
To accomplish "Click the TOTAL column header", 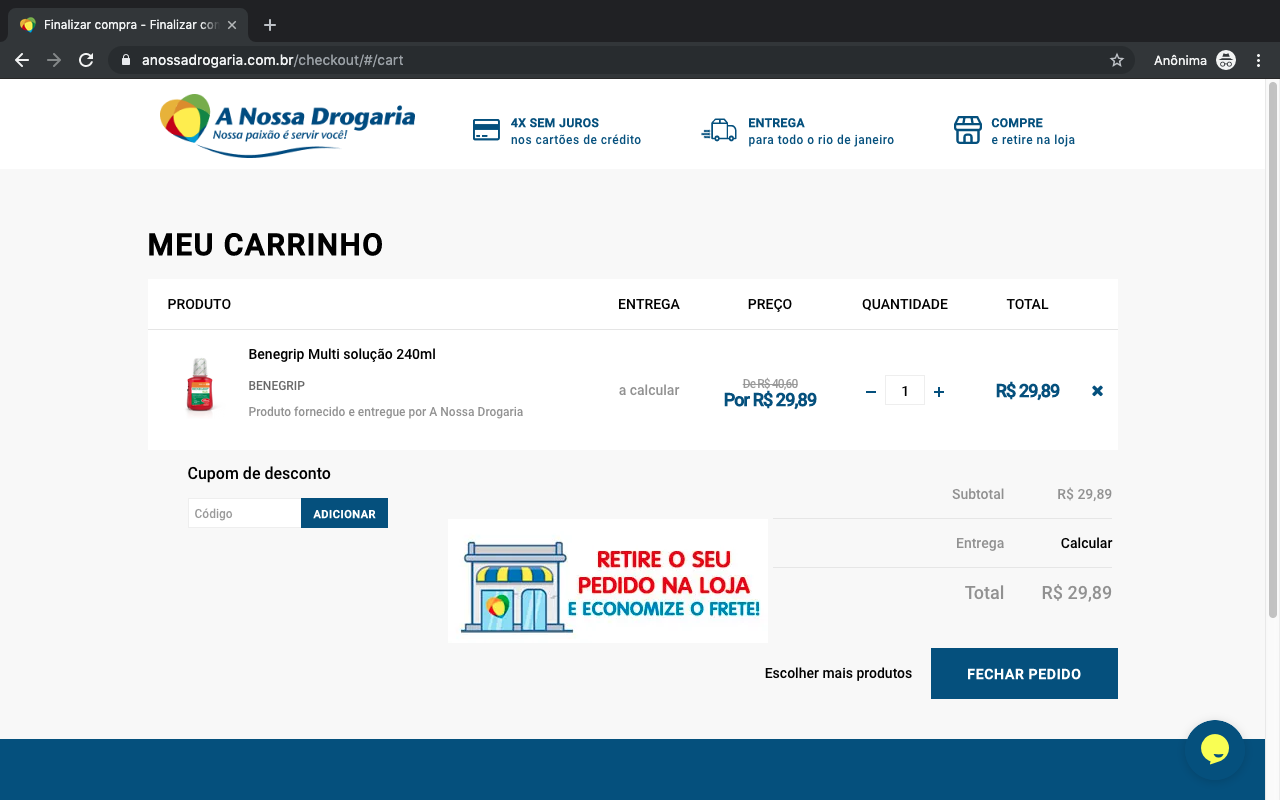I will 1027,304.
